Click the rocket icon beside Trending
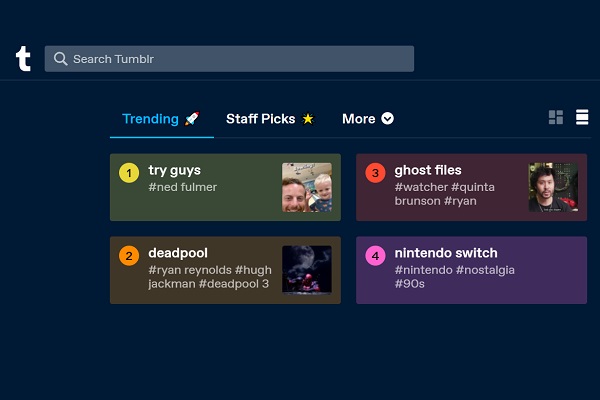The height and width of the screenshot is (400, 600). click(192, 119)
